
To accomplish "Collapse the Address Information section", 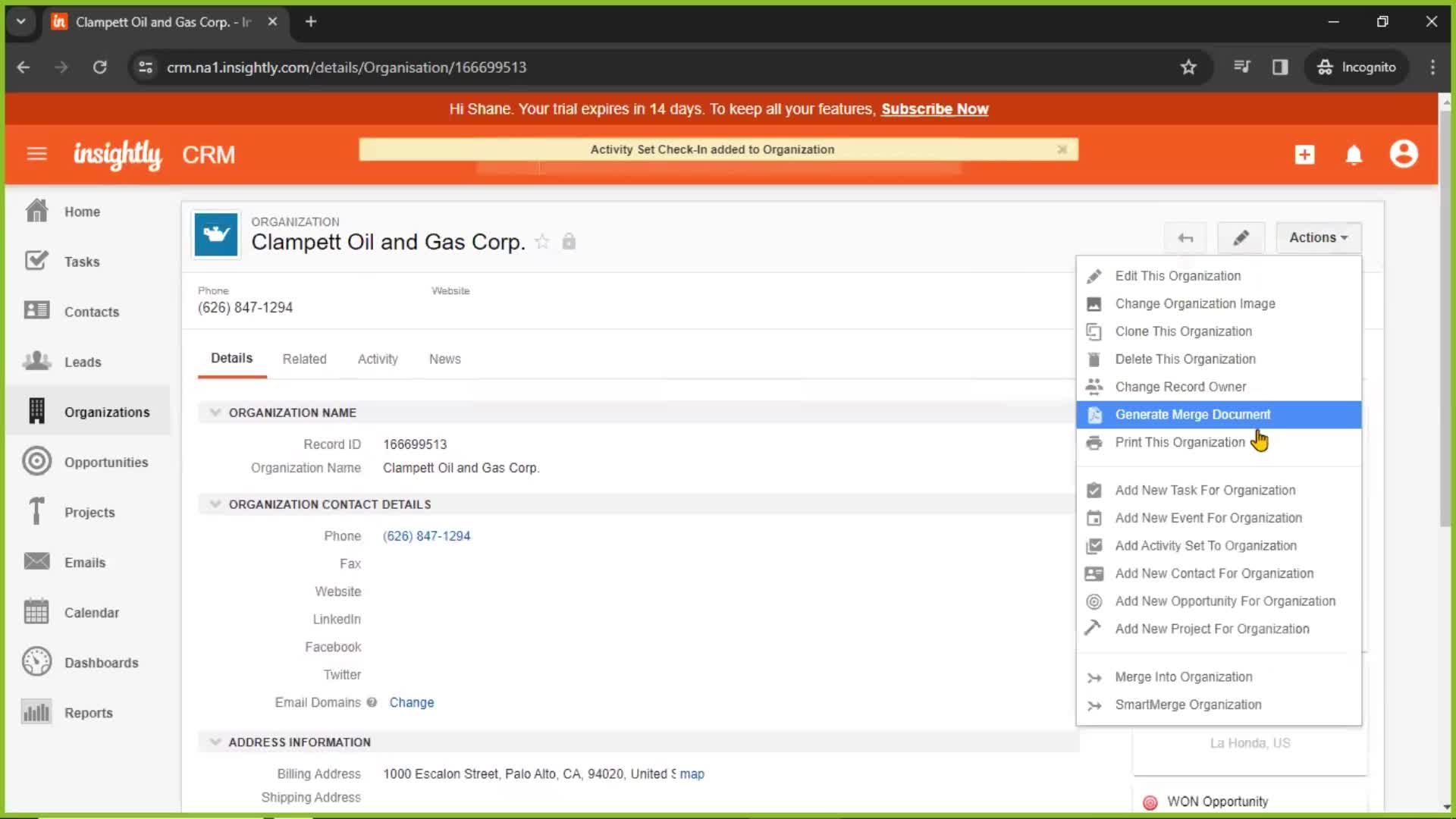I will [x=215, y=742].
